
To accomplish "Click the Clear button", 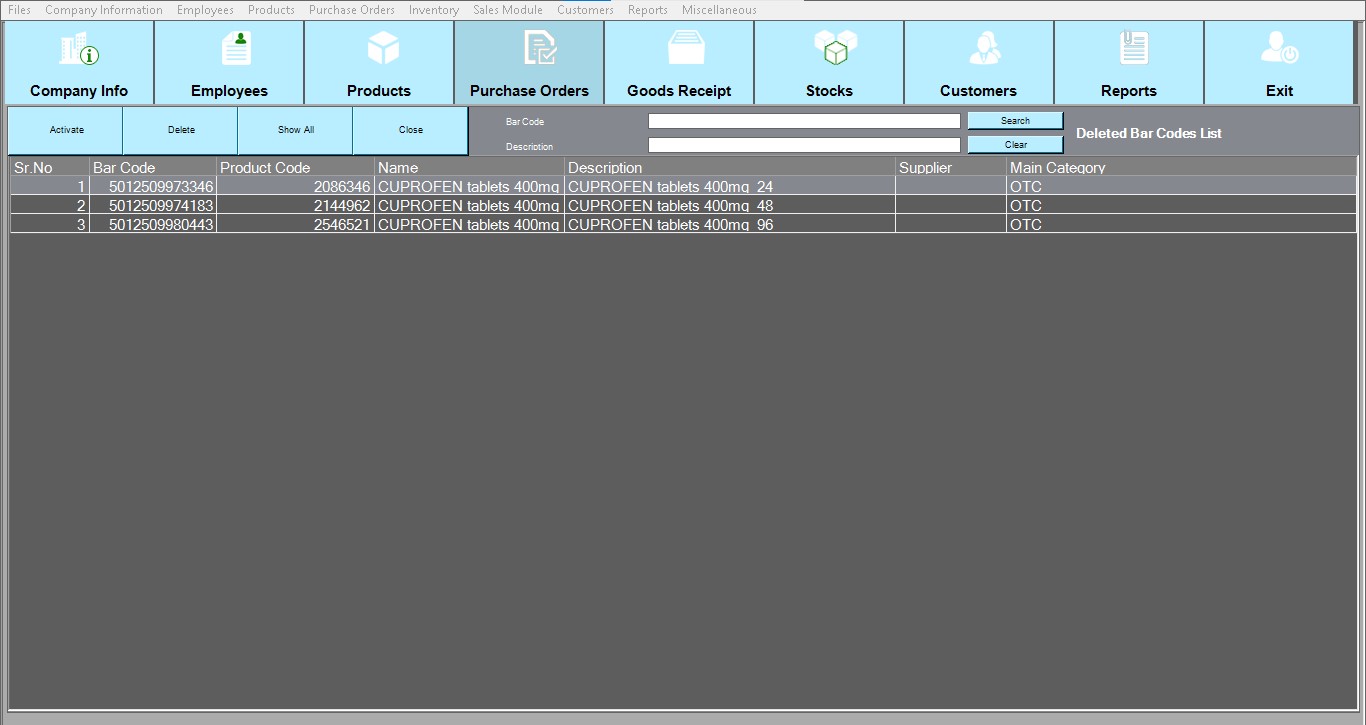I will point(1015,145).
